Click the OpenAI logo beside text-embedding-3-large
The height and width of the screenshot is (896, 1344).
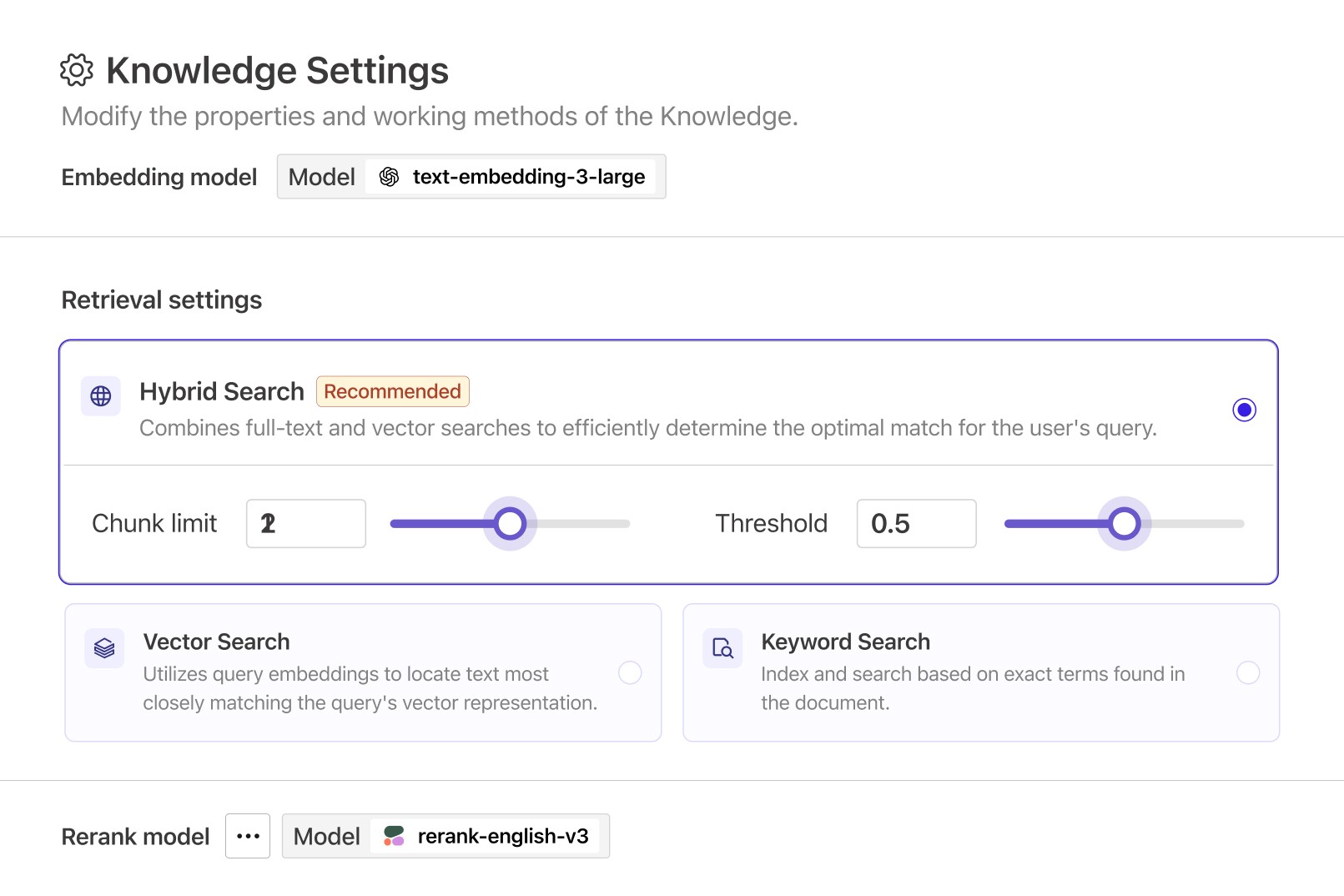tap(389, 177)
